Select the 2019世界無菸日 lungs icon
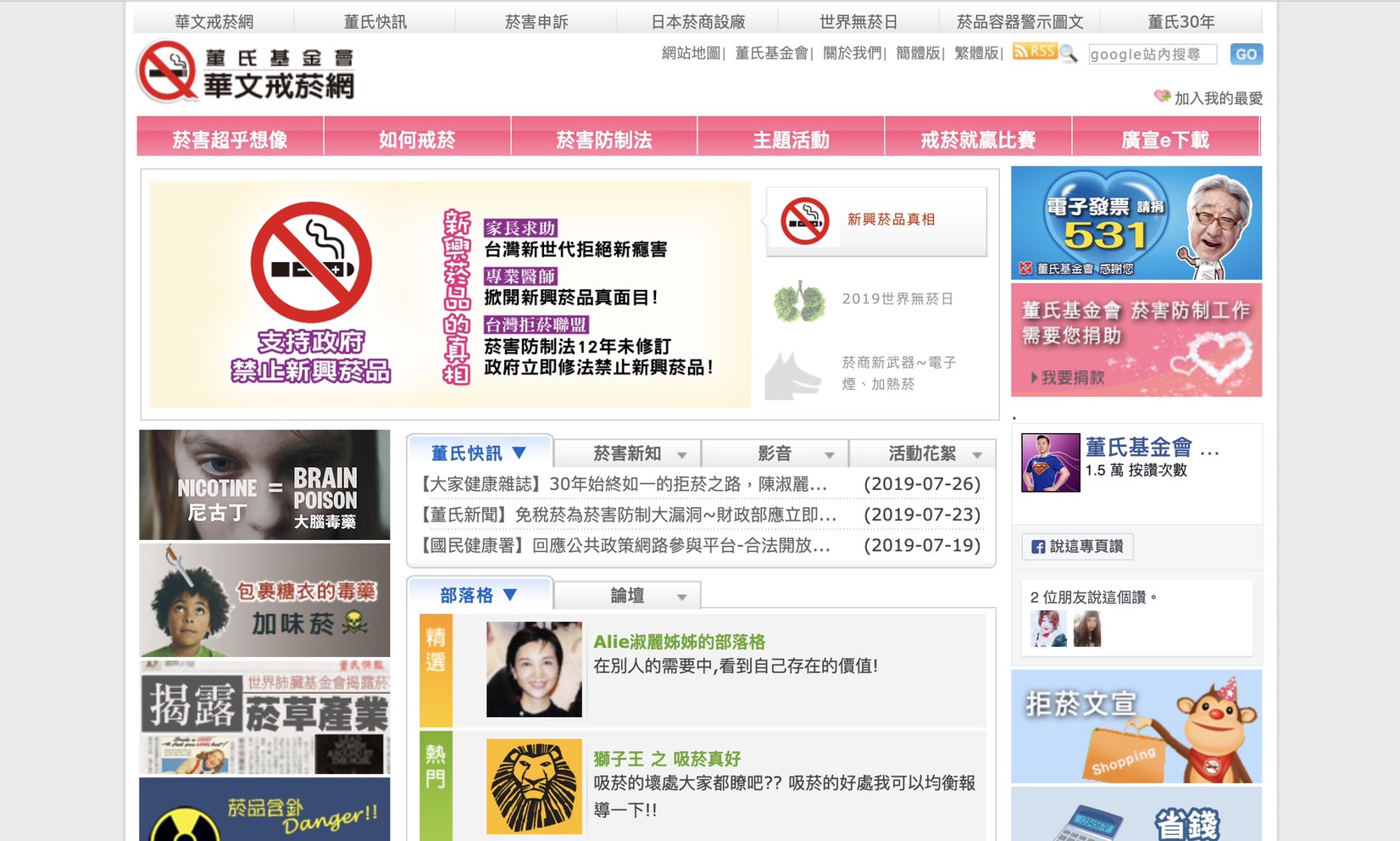The height and width of the screenshot is (841, 1400). coord(798,301)
